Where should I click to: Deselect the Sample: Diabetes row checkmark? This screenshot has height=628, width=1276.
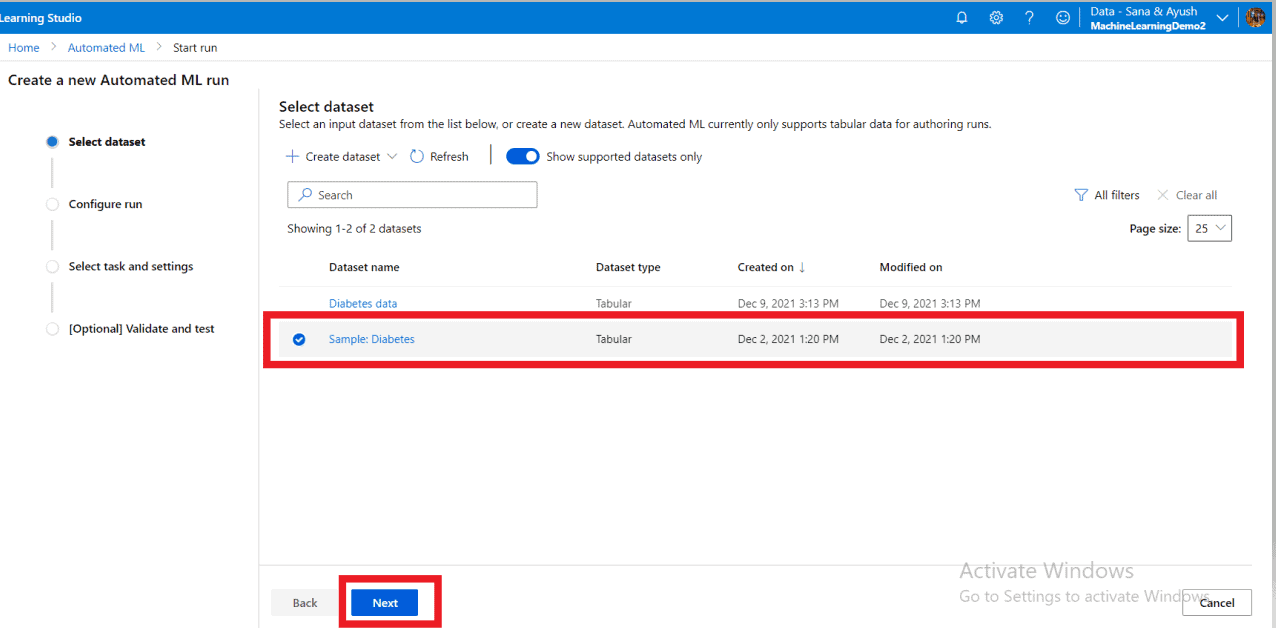point(299,339)
